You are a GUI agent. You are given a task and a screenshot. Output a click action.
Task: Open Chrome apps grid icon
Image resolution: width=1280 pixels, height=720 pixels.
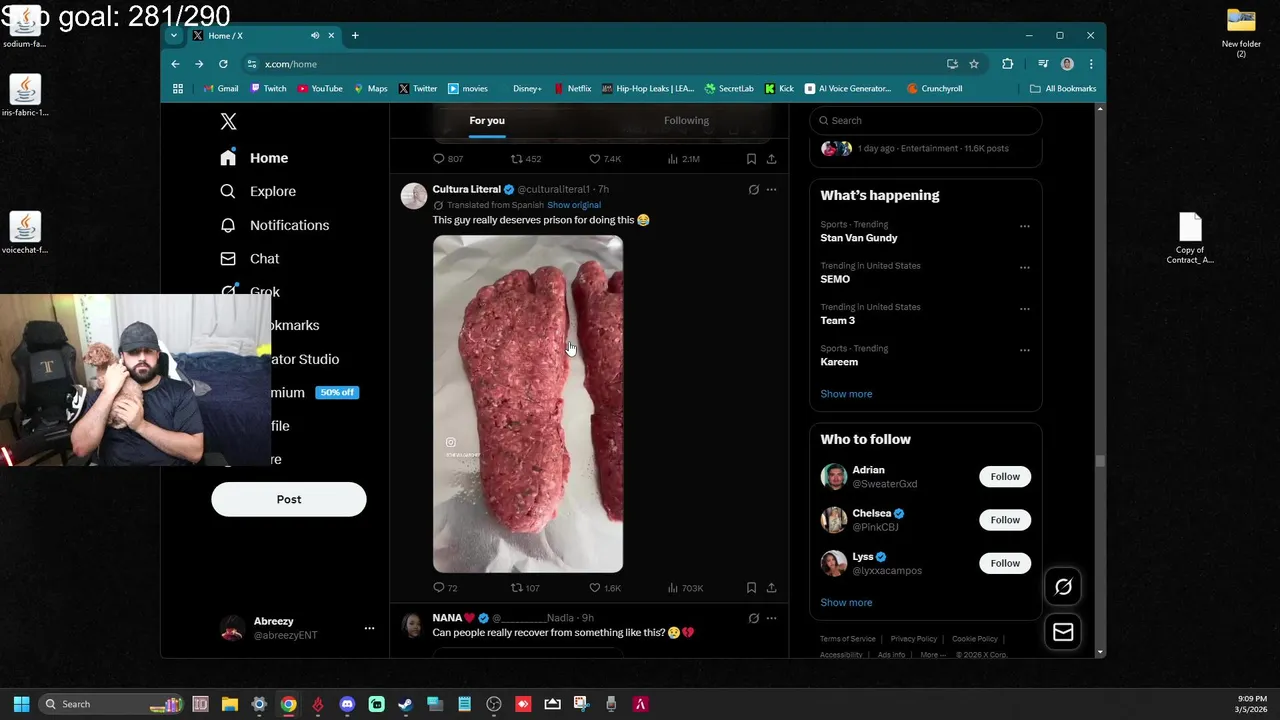pos(178,88)
